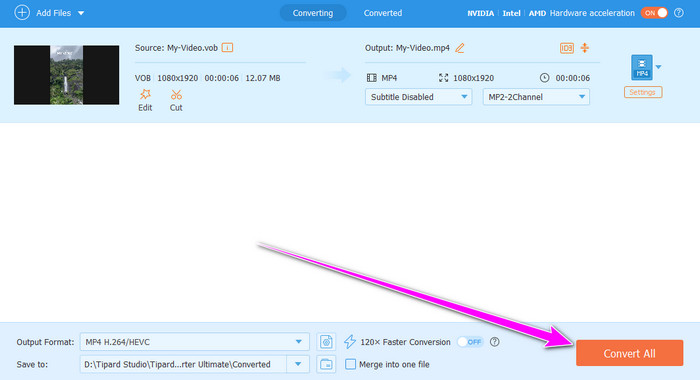Screen dimensions: 700x380
Task: Click the Convert All button
Action: point(629,353)
